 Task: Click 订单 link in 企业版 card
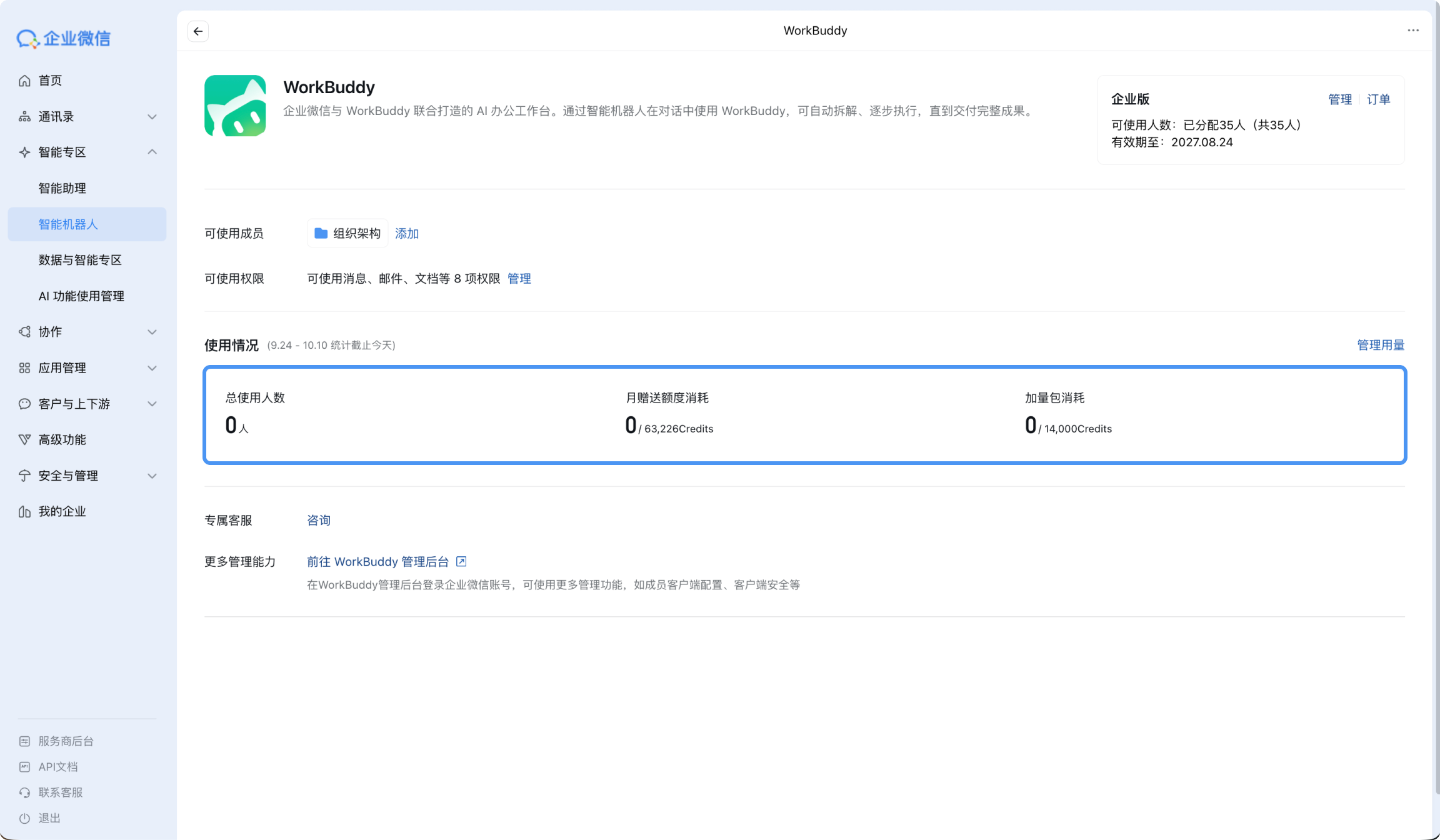click(1379, 99)
